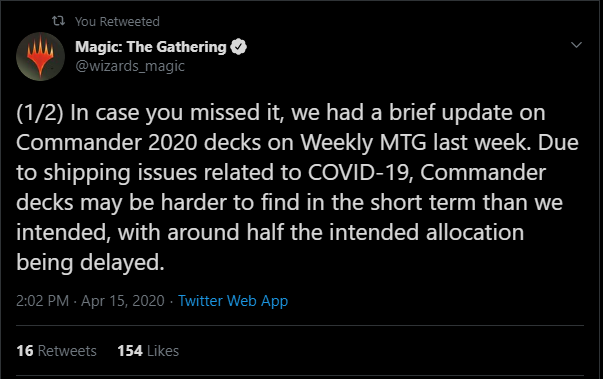The image size is (603, 379).
Task: Click the COVID-19 text in the tweet
Action: [x=360, y=173]
